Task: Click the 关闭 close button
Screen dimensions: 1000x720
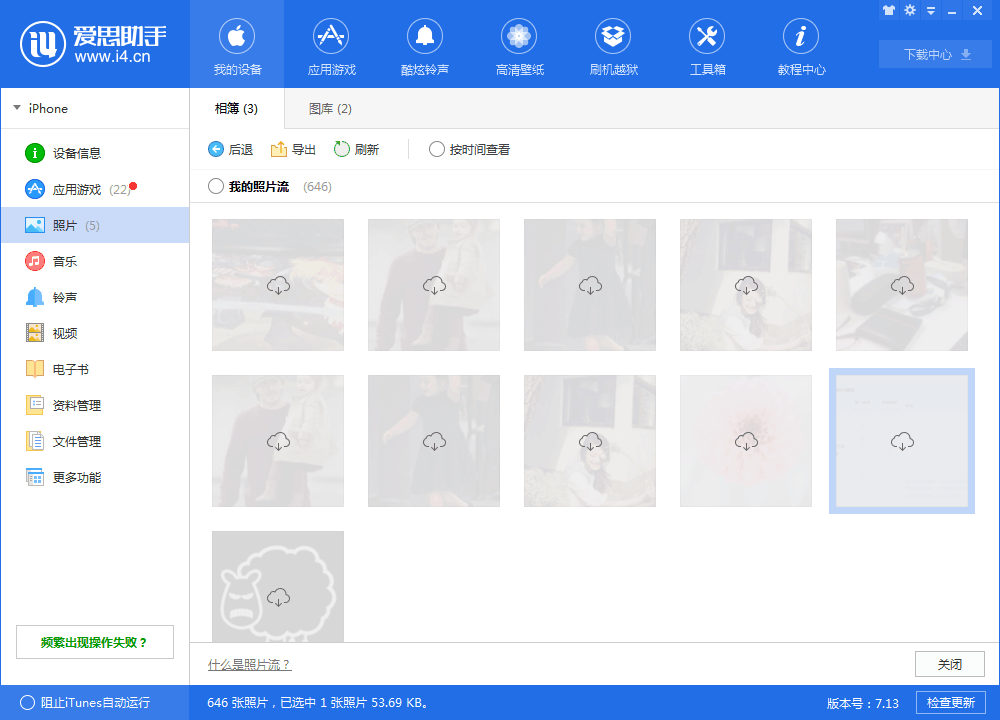Action: coord(950,664)
